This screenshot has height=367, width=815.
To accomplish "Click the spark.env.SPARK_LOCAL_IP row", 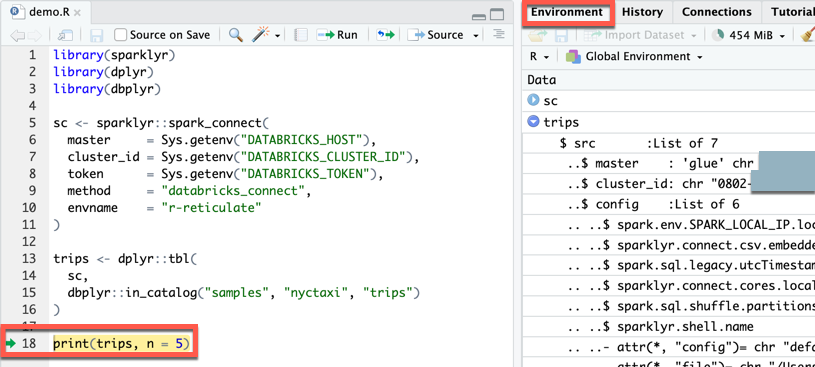I will point(668,225).
